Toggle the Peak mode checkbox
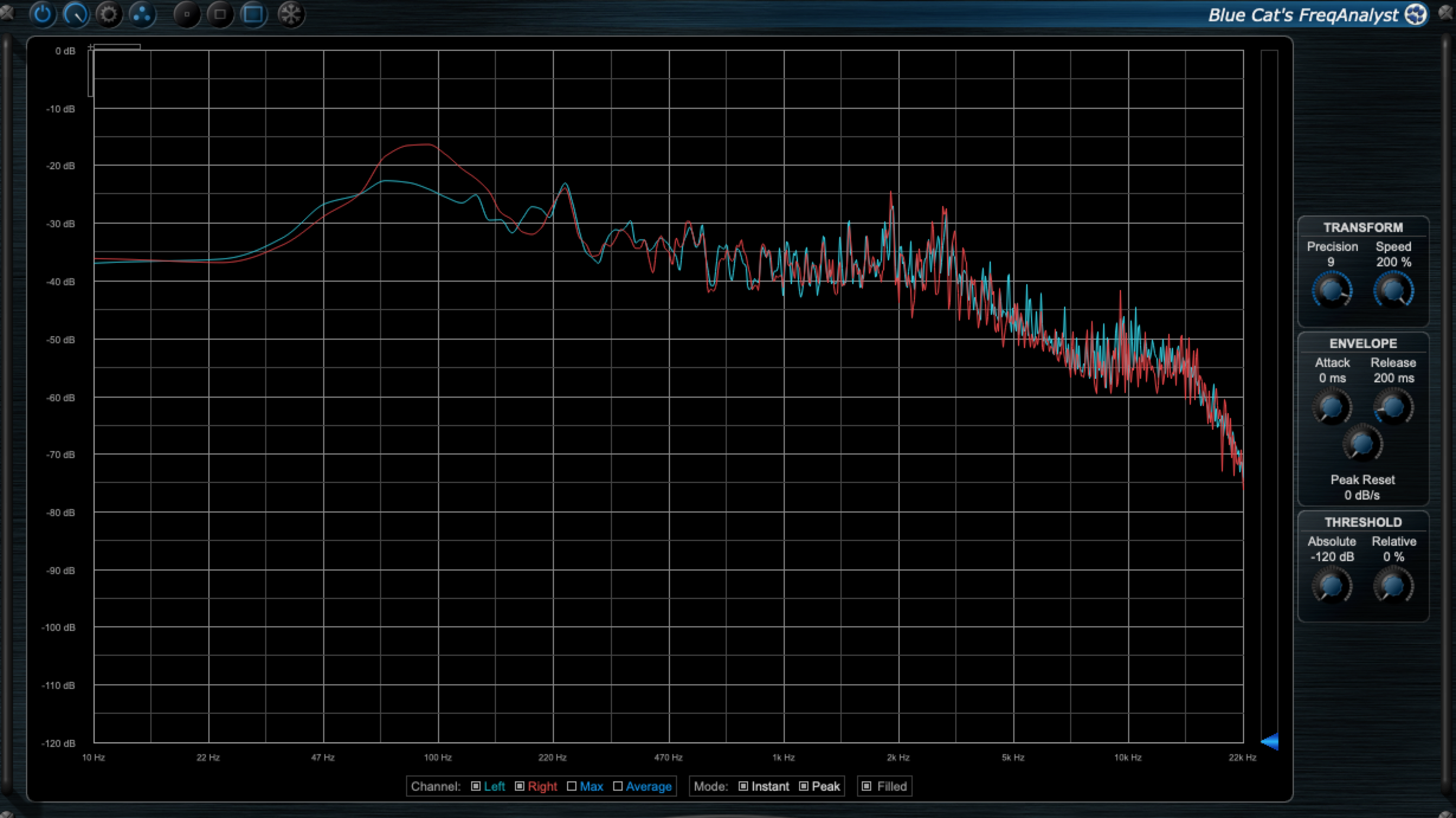The width and height of the screenshot is (1456, 818). 804,786
